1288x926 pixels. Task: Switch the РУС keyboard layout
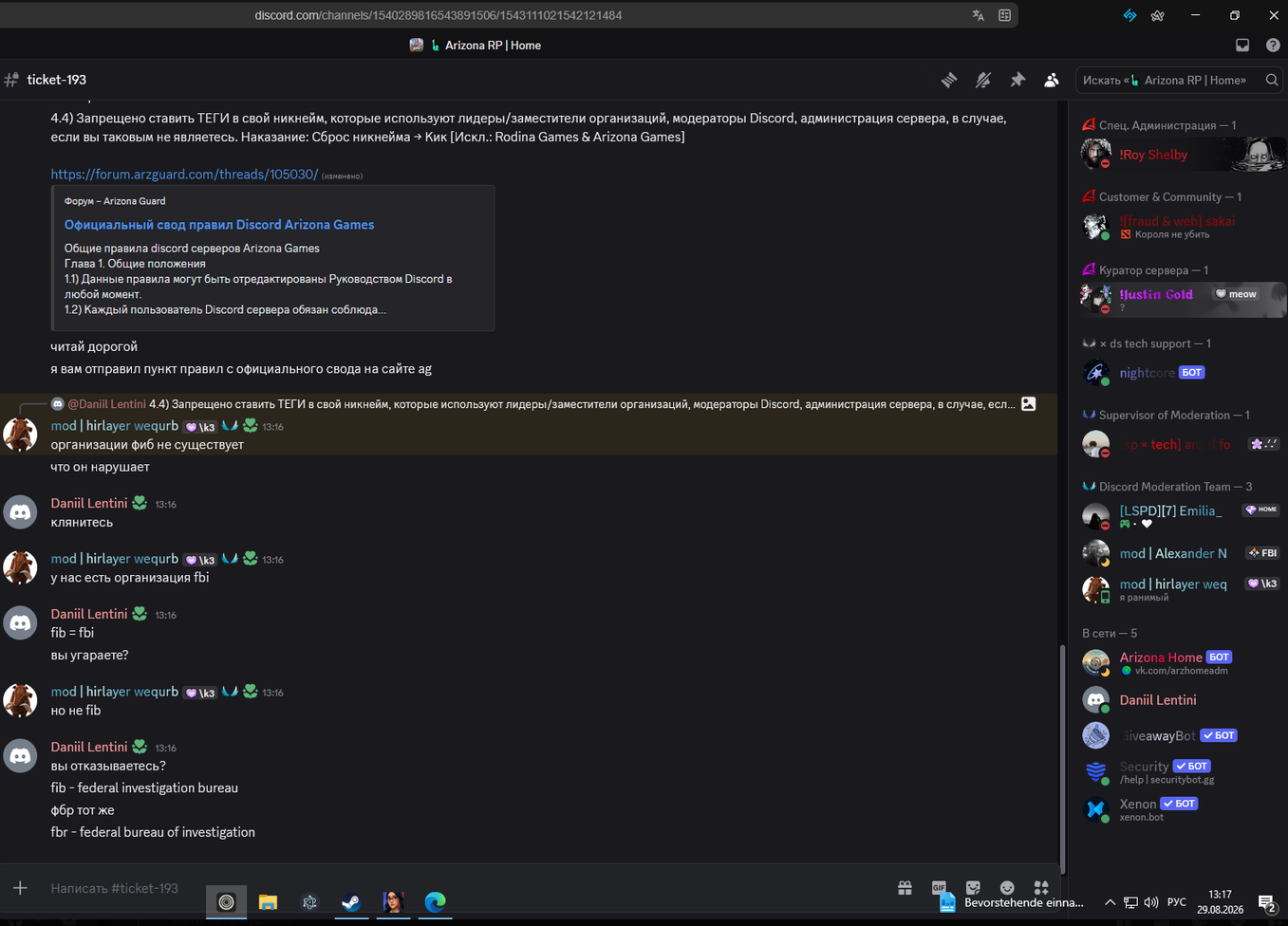click(x=1177, y=902)
